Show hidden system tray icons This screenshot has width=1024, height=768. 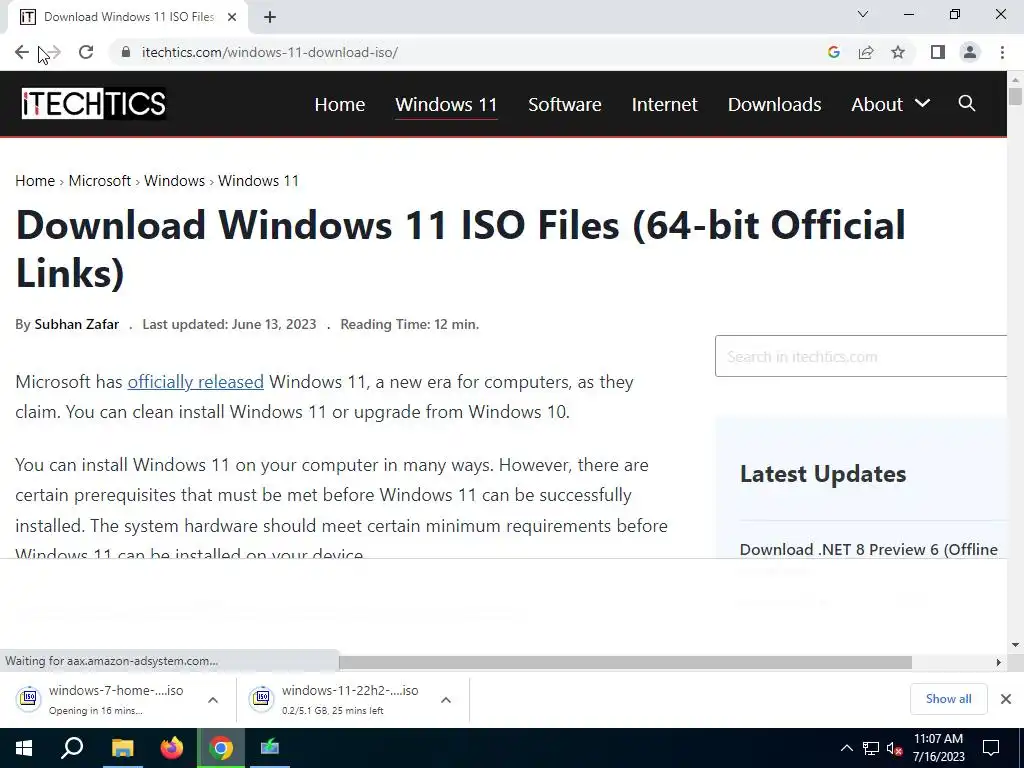(846, 748)
